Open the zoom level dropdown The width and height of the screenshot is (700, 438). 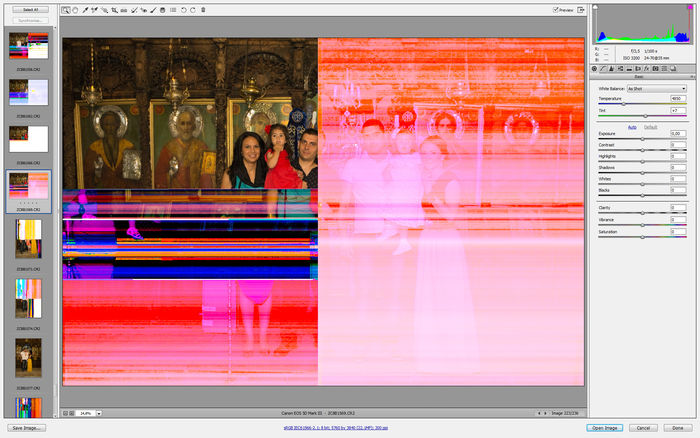pyautogui.click(x=100, y=412)
